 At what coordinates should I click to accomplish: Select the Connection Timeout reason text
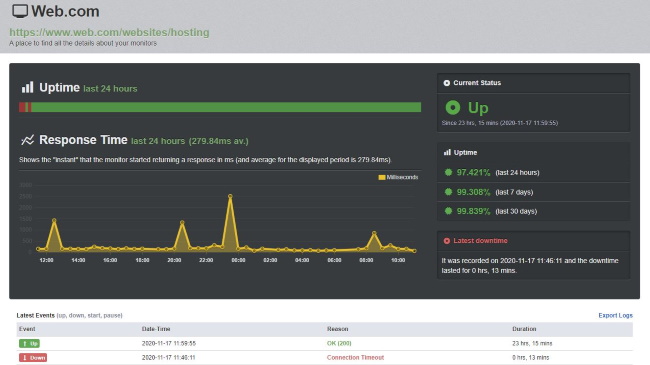355,358
